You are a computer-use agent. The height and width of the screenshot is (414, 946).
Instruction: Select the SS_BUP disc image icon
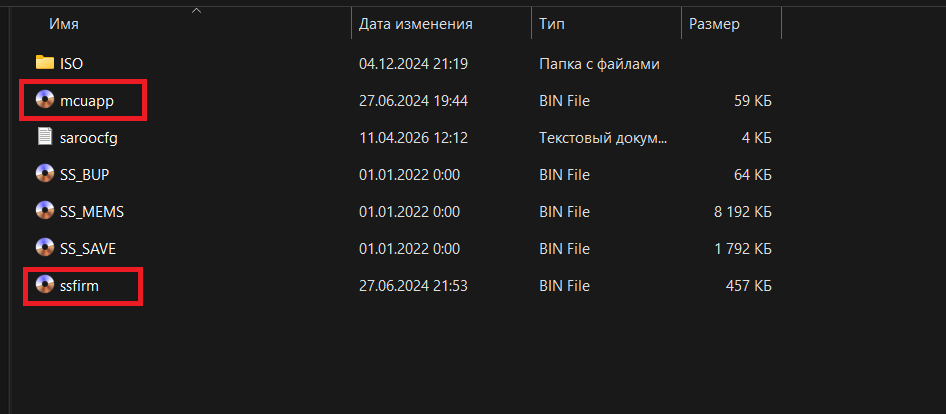coord(45,174)
